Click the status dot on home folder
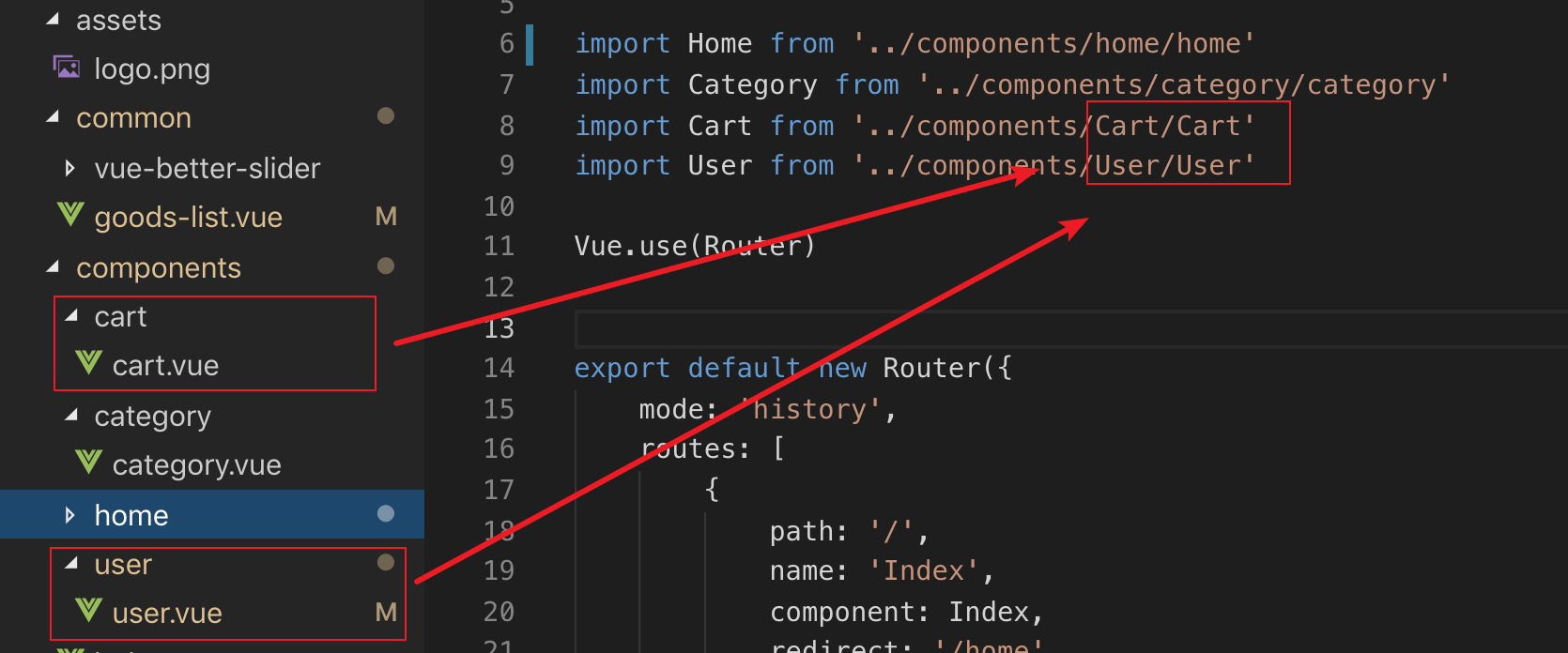Viewport: 1568px width, 653px height. coord(385,514)
